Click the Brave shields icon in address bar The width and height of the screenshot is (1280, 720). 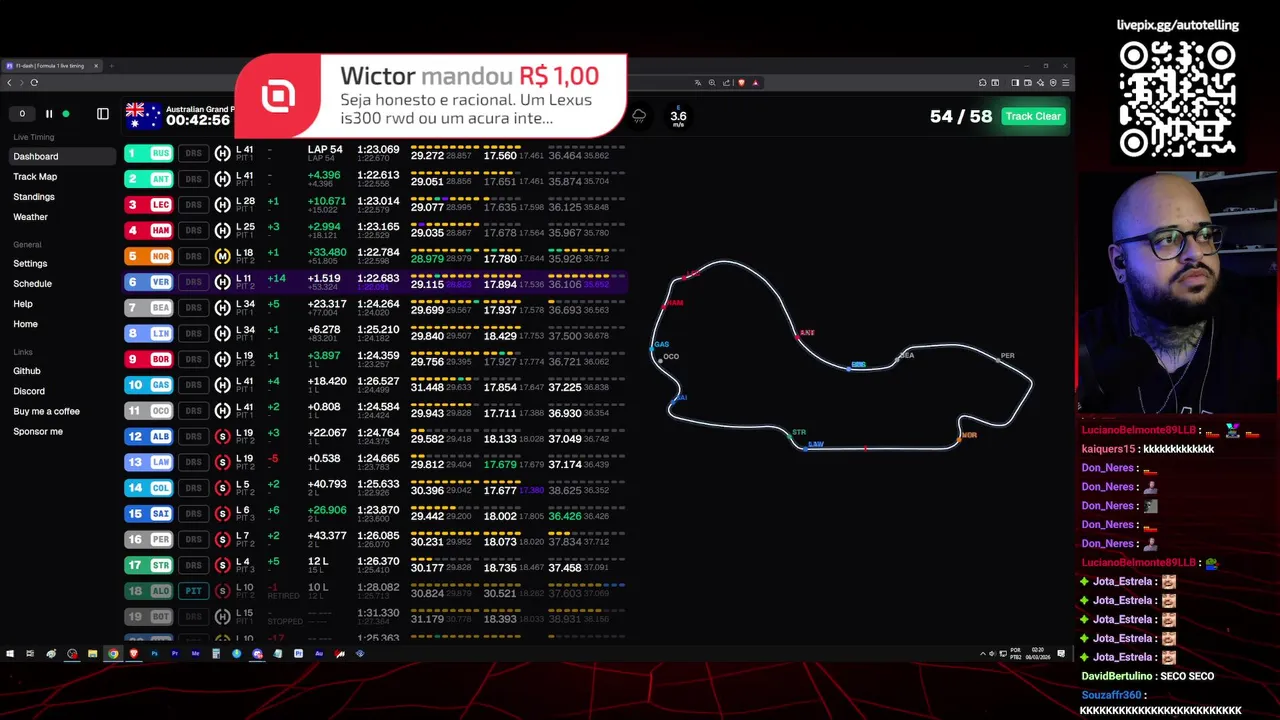(741, 82)
